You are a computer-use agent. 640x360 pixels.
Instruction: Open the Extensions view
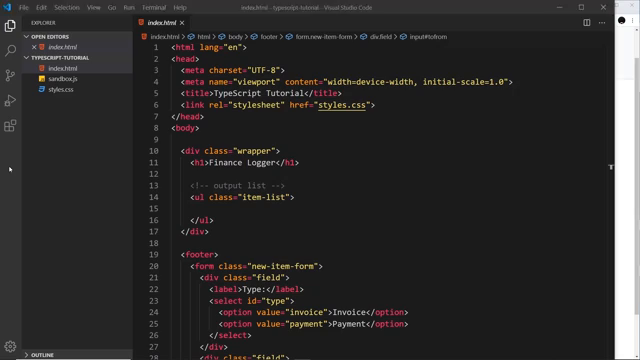[10, 126]
